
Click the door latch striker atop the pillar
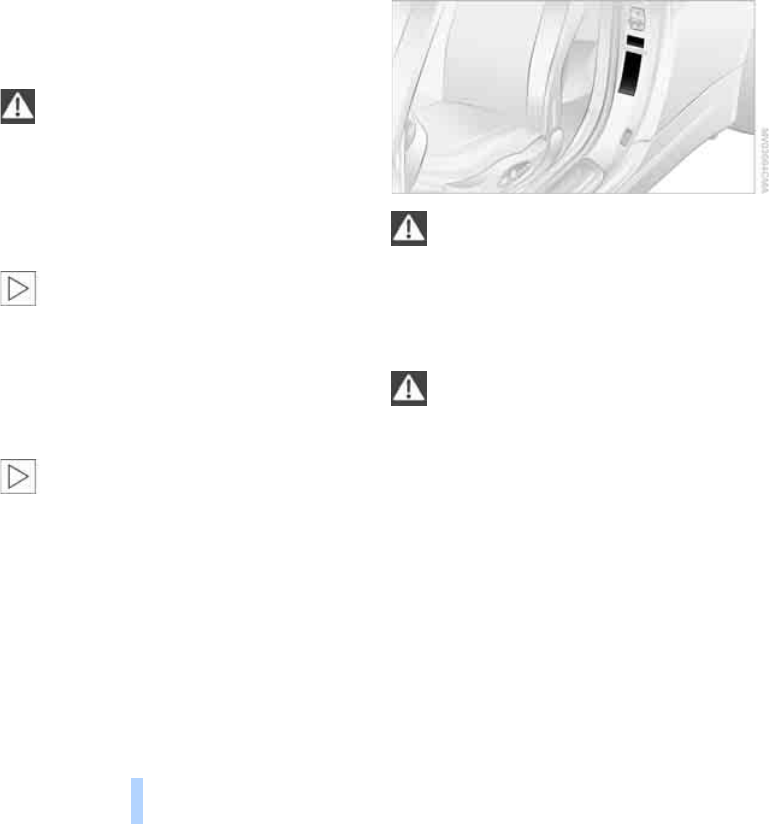point(637,19)
